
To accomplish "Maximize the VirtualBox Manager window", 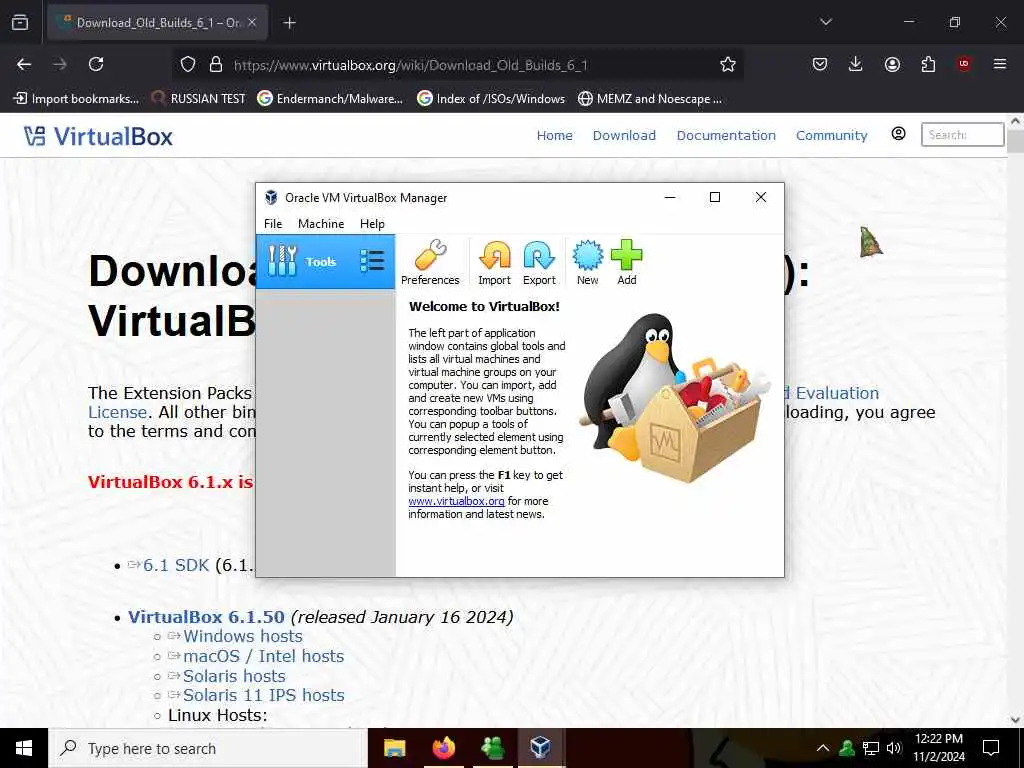I will click(x=714, y=197).
